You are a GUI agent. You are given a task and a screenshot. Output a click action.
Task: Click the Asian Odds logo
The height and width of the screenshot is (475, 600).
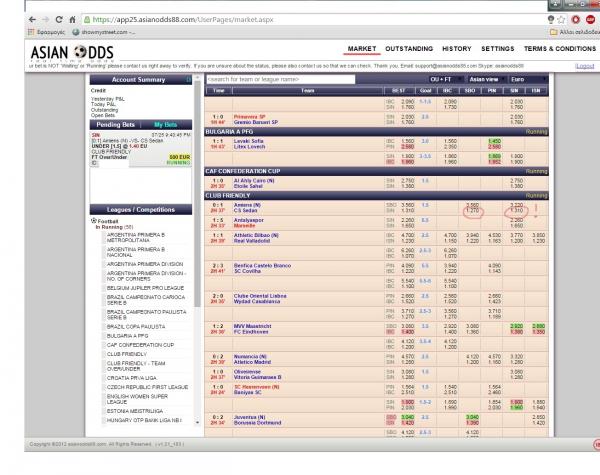point(72,53)
